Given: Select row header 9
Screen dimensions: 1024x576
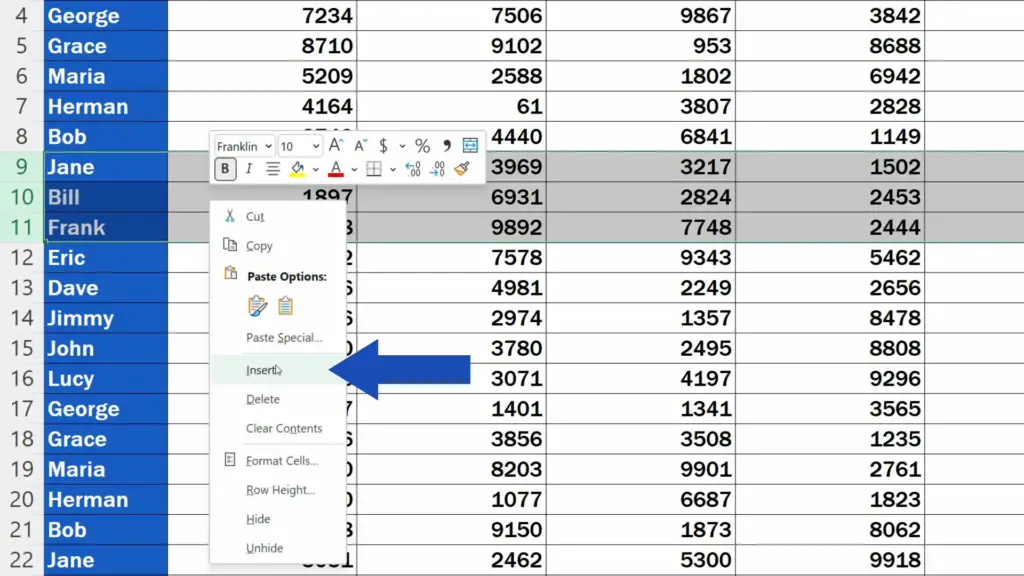Looking at the screenshot, I should tap(22, 167).
